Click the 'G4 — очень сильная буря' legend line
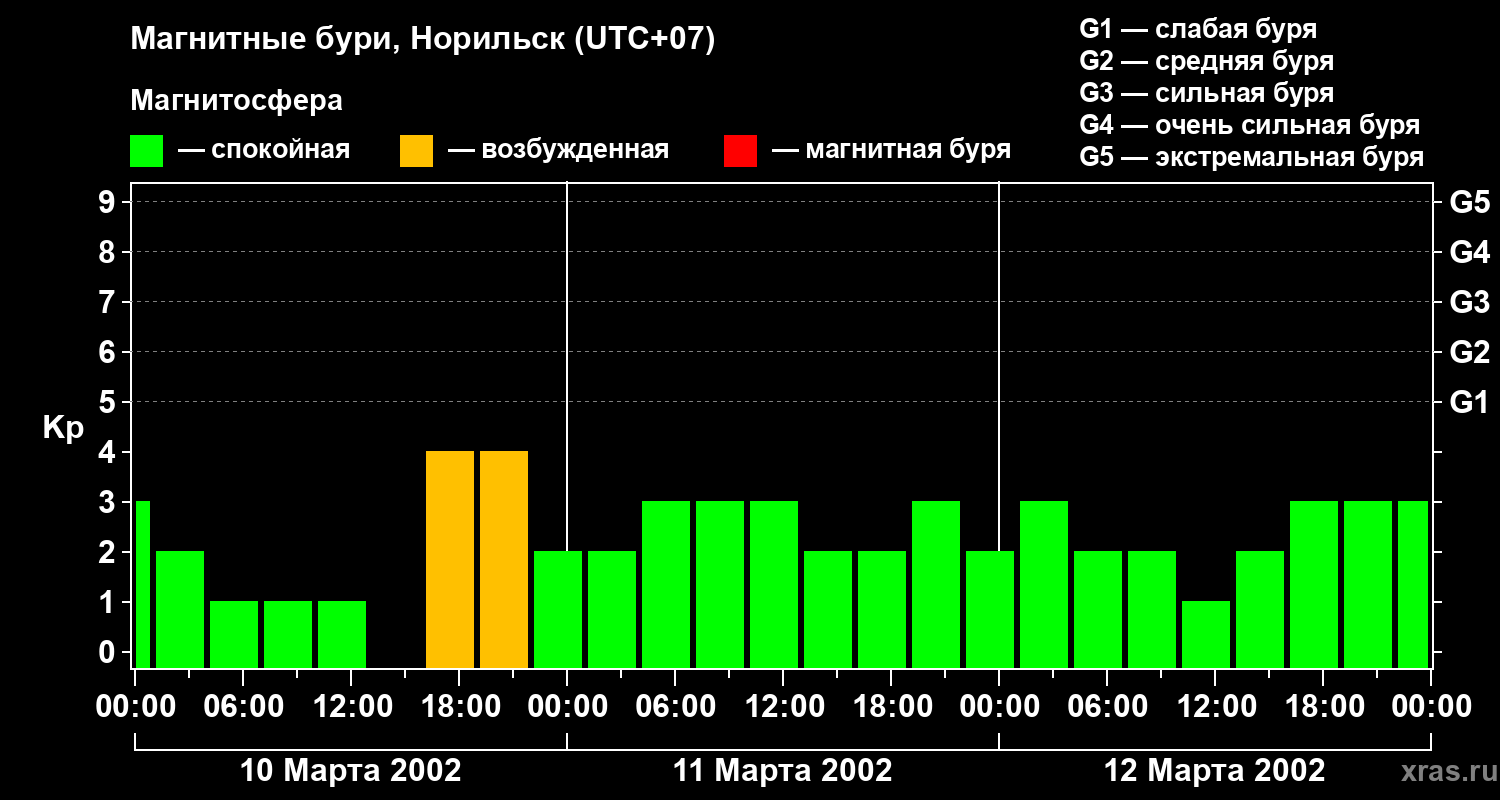The width and height of the screenshot is (1500, 800). 1250,125
